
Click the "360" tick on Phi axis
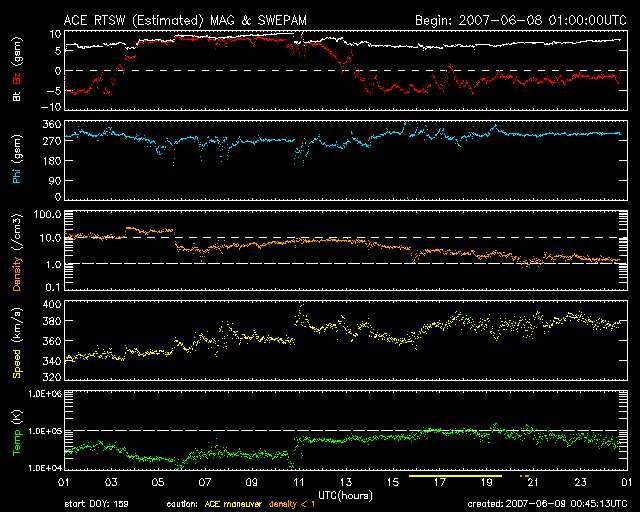[x=52, y=125]
